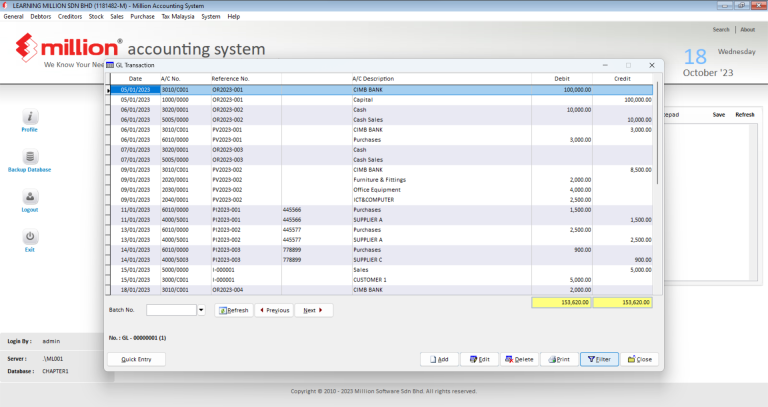
Task: Click account number 2040/0001
Action: pyautogui.click(x=175, y=200)
